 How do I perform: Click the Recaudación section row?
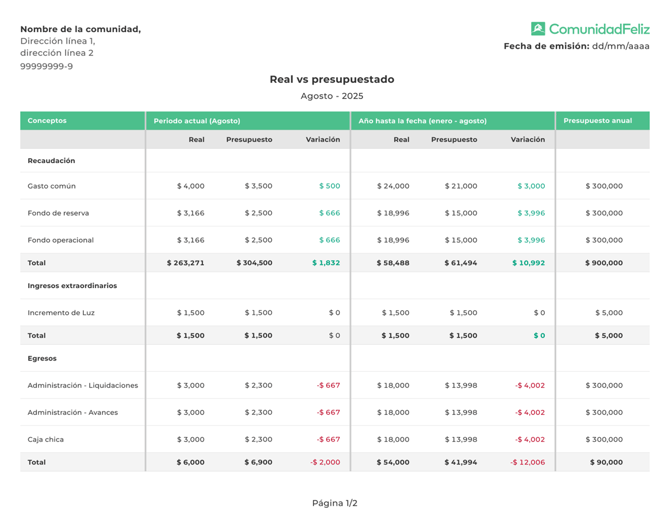[x=51, y=160]
